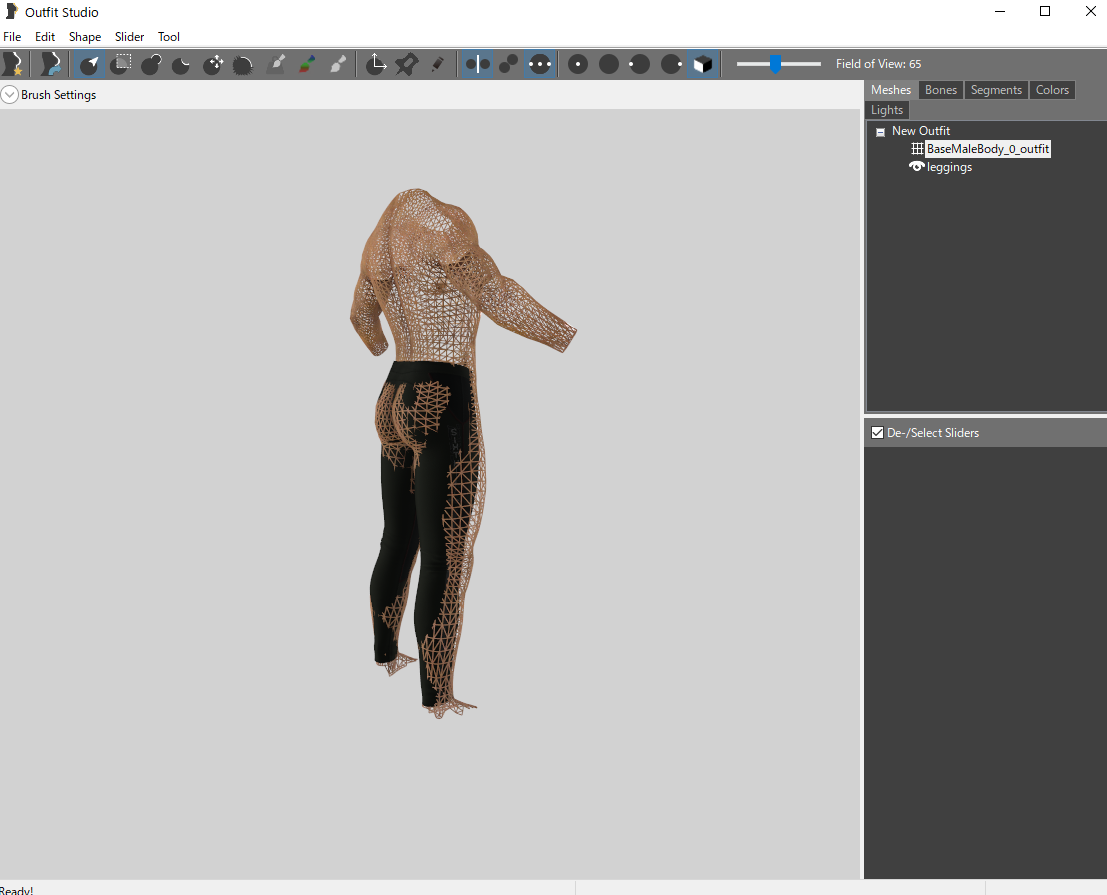Viewport: 1107px width, 895px height.
Task: Open the Slider menu
Action: pyautogui.click(x=129, y=37)
